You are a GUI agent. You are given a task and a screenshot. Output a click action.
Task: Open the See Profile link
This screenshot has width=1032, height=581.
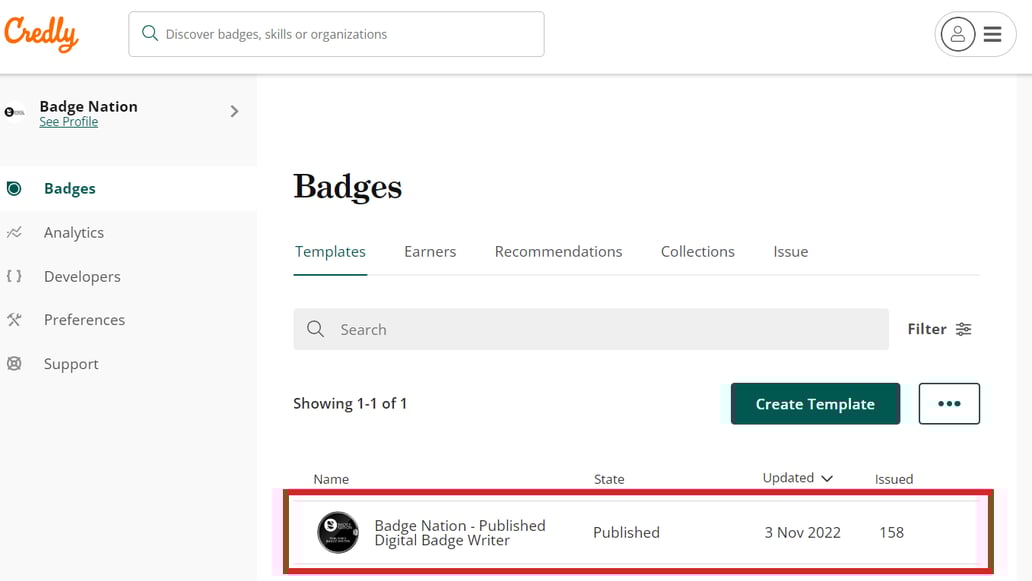pos(68,121)
